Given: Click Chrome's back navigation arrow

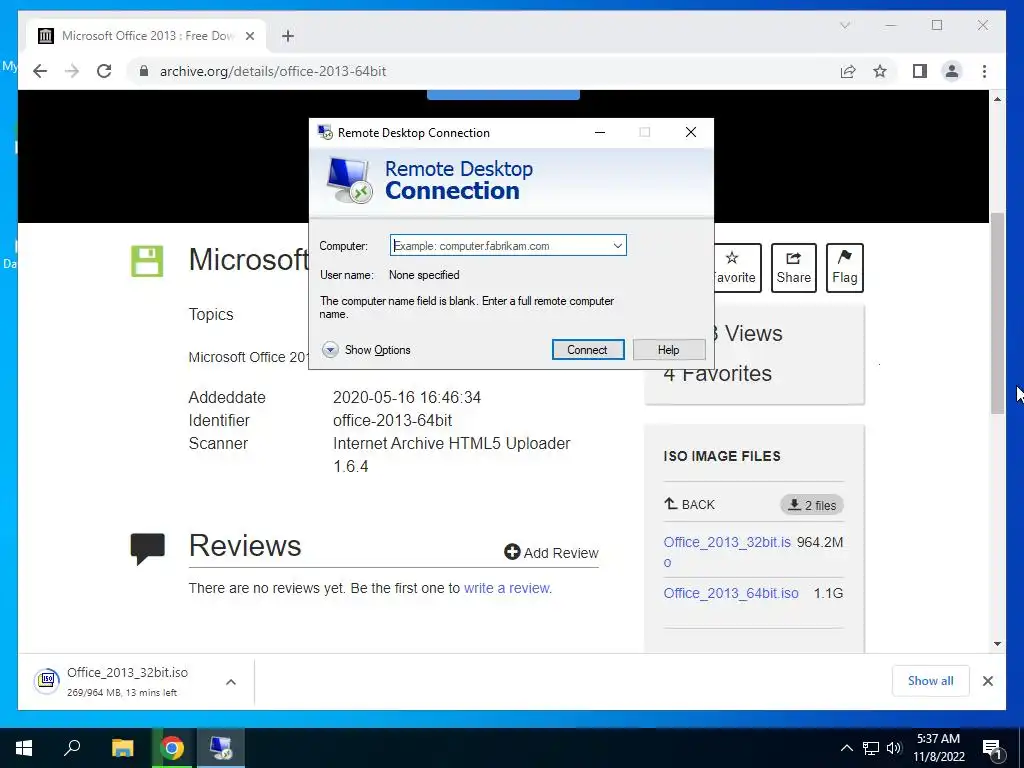Looking at the screenshot, I should pyautogui.click(x=40, y=71).
